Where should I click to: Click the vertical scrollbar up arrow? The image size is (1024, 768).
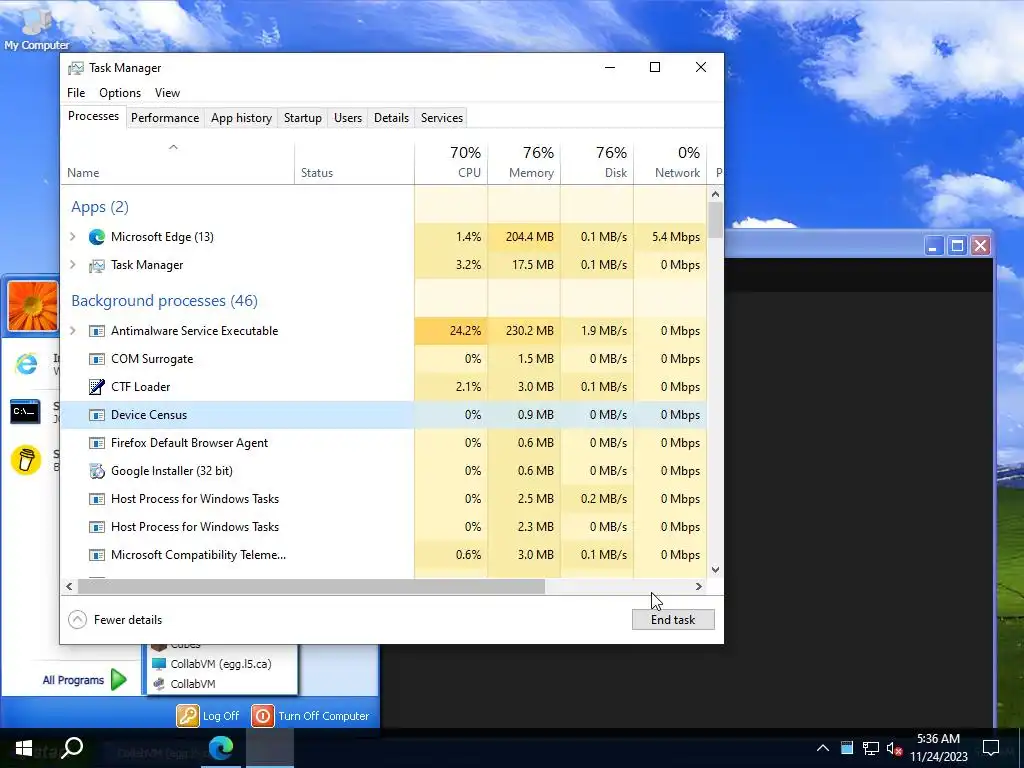click(715, 194)
